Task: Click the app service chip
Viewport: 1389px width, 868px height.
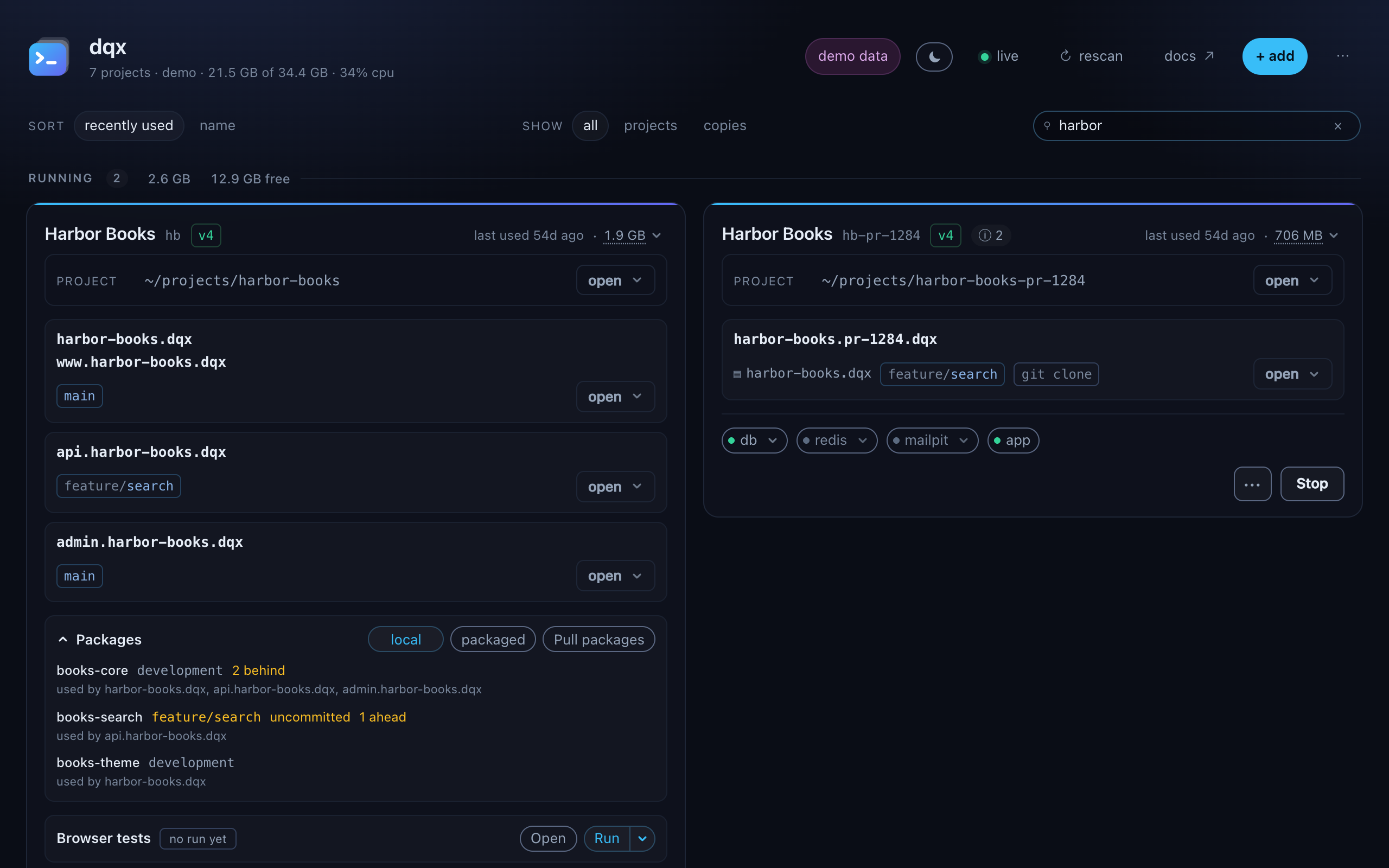Action: click(1013, 441)
